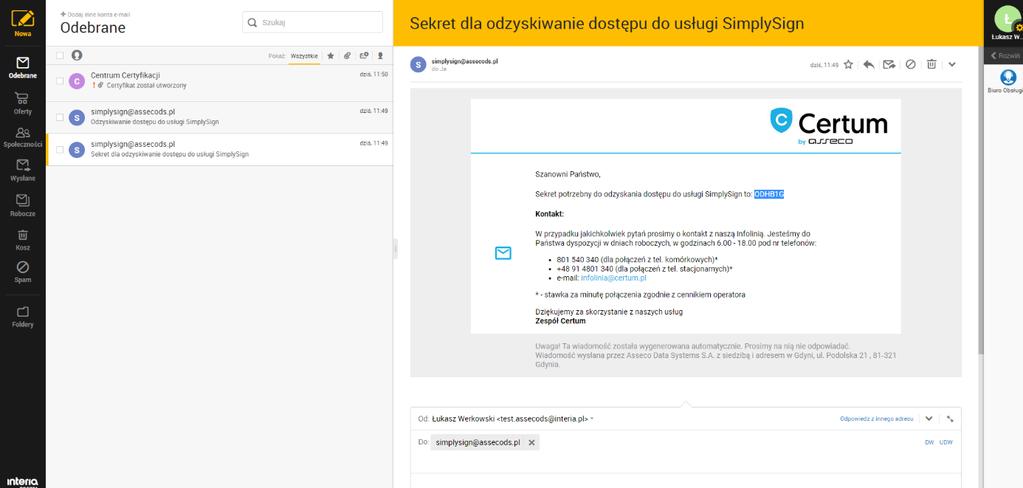The width and height of the screenshot is (1023, 488).
Task: Add a UDW hidden-copy recipient field
Action: pyautogui.click(x=946, y=442)
